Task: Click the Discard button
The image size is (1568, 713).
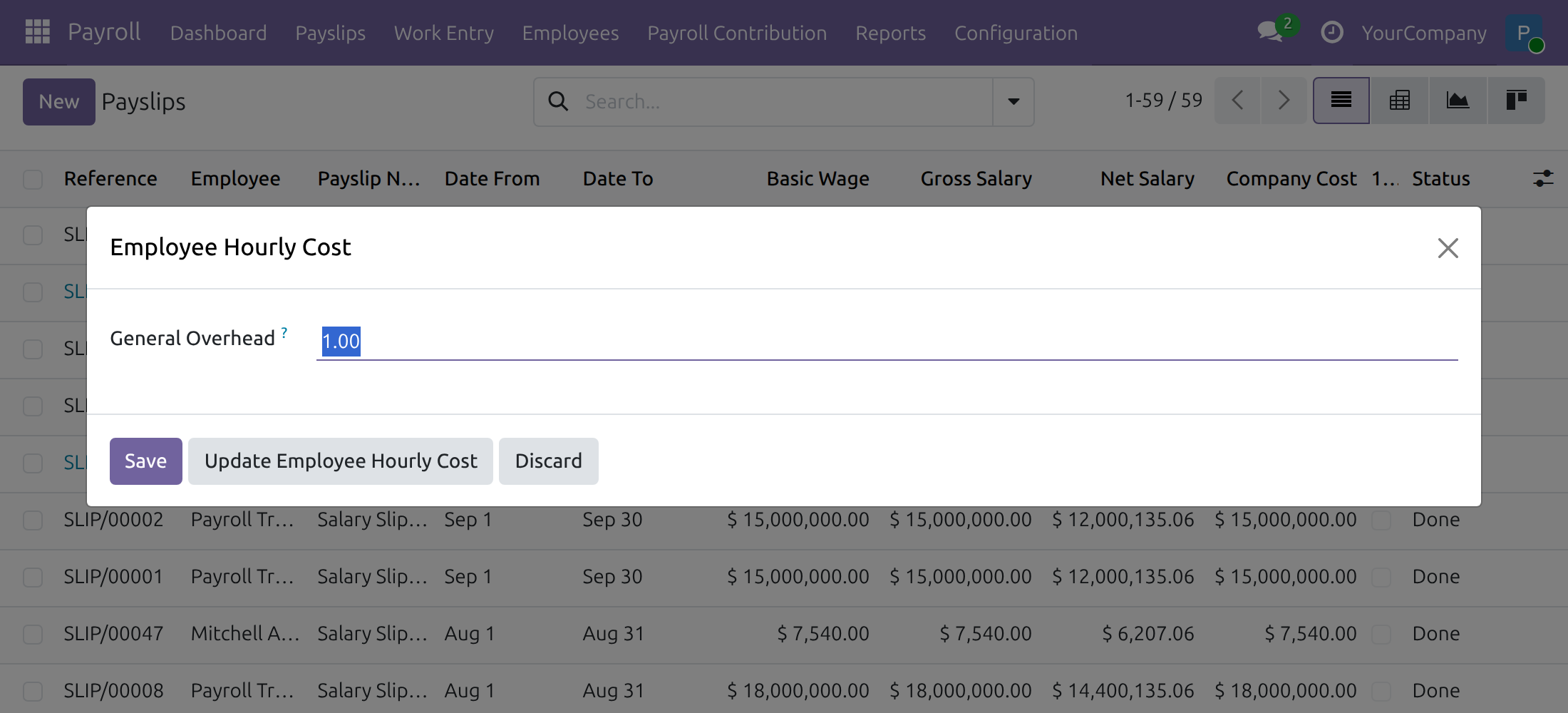Action: pyautogui.click(x=548, y=461)
